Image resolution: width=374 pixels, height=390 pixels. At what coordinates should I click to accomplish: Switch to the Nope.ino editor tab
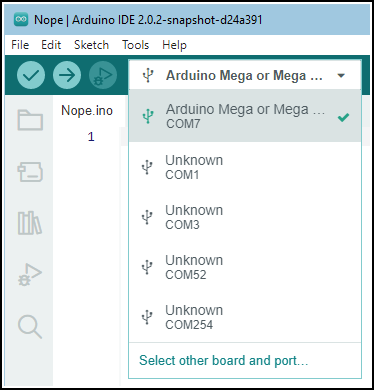coord(87,110)
